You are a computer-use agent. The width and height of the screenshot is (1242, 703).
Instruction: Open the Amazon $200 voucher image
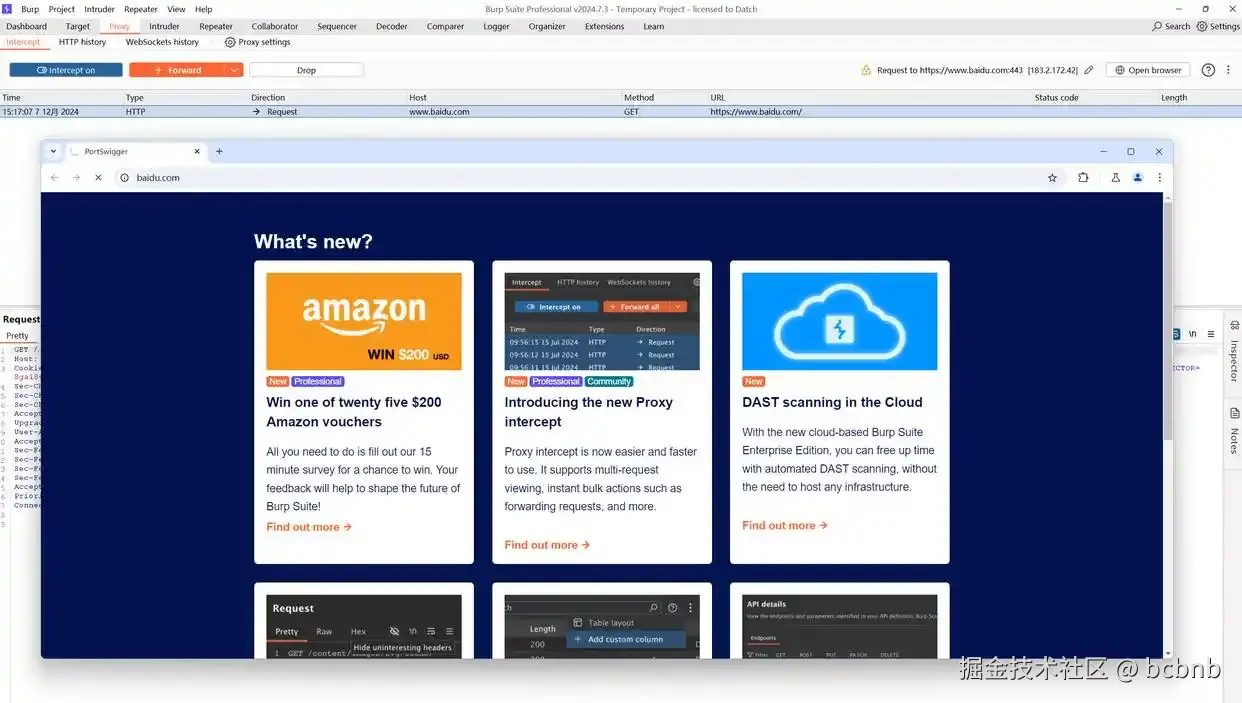[x=364, y=321]
